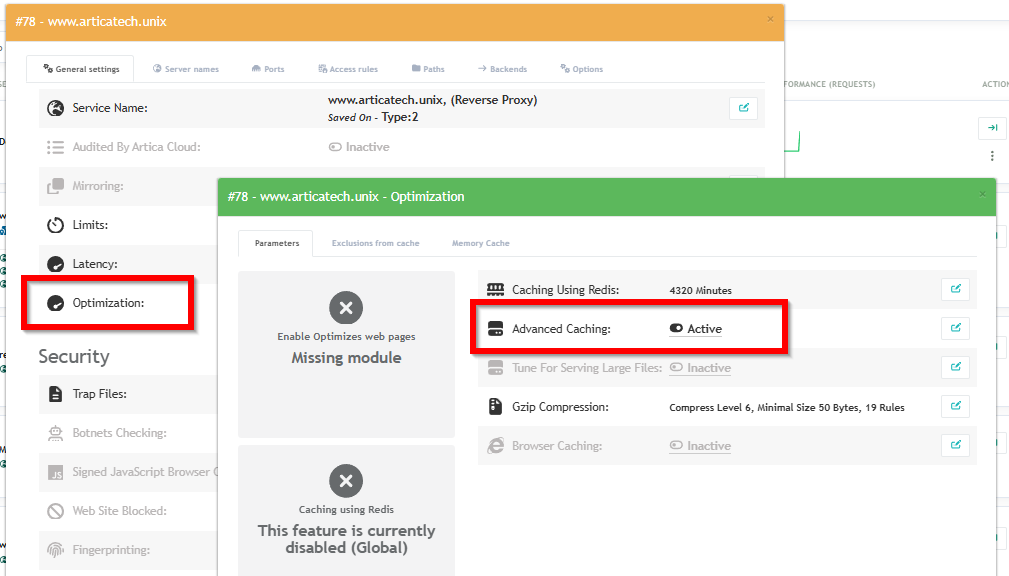Switch to the Options tab
The image size is (1009, 576).
[x=581, y=69]
